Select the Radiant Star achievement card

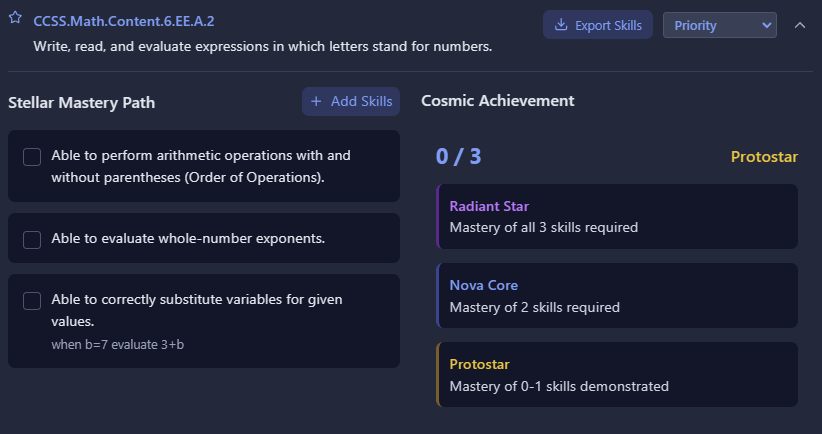point(617,216)
